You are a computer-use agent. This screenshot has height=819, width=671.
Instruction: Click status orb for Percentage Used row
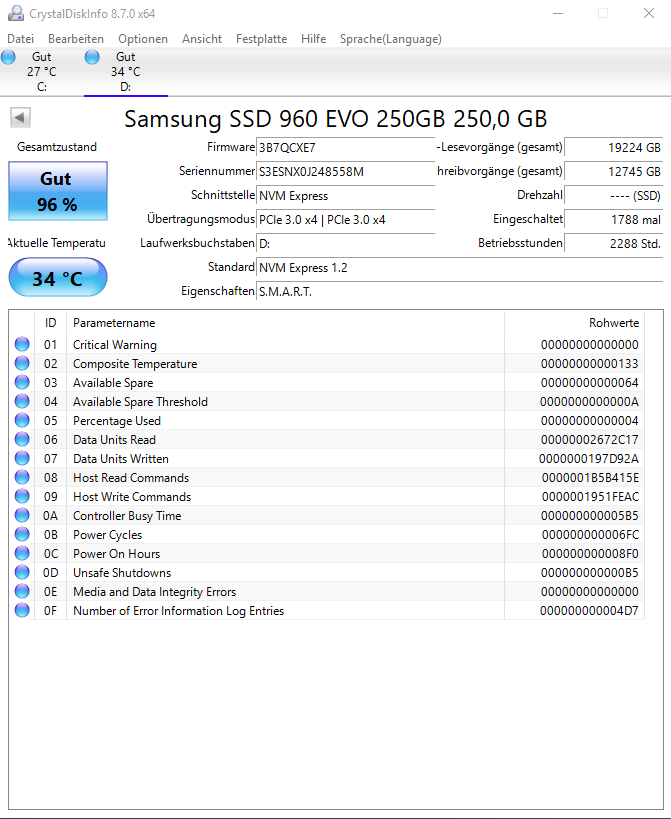tap(22, 420)
